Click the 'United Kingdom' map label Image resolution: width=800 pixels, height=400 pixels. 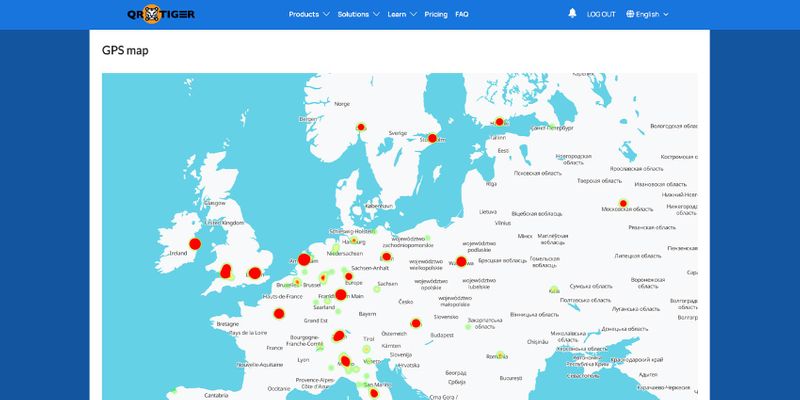pos(224,223)
